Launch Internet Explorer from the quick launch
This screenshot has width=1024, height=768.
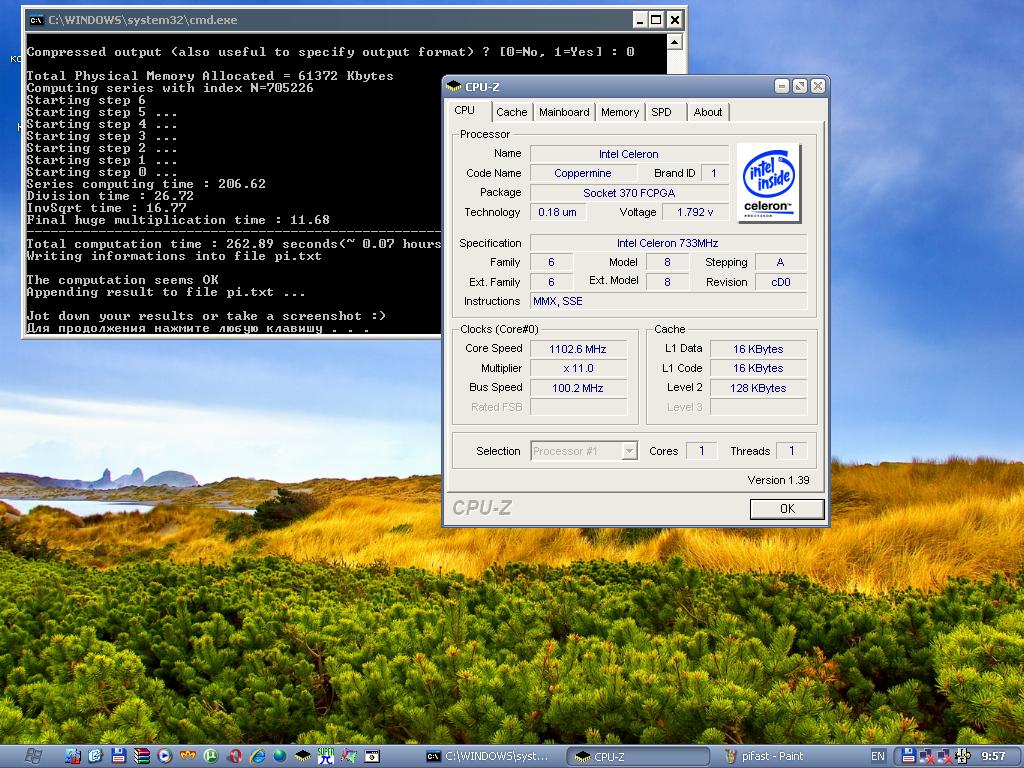tap(257, 756)
